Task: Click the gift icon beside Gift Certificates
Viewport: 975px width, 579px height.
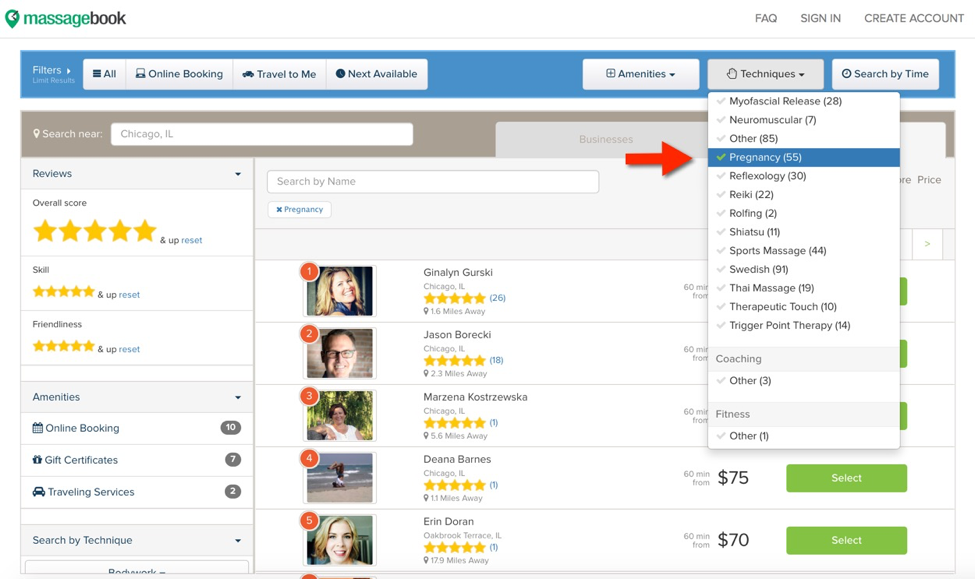Action: pos(37,460)
